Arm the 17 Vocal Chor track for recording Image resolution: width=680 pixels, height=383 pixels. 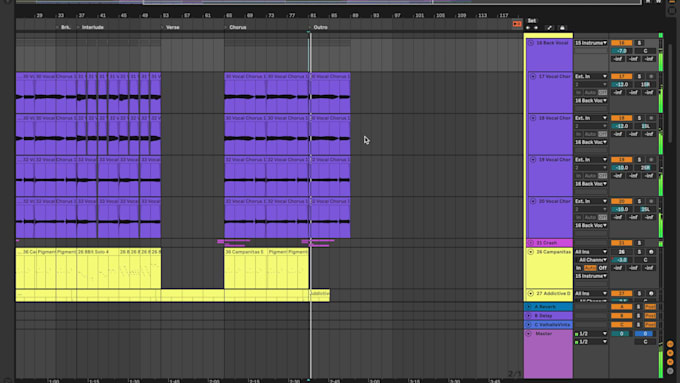pos(651,76)
